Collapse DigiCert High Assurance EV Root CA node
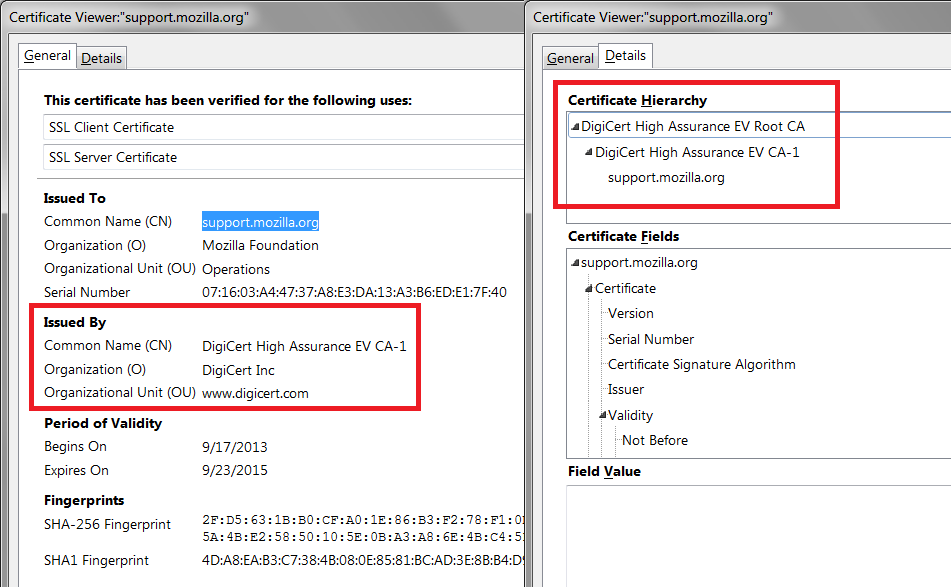This screenshot has width=951, height=587. coord(575,127)
